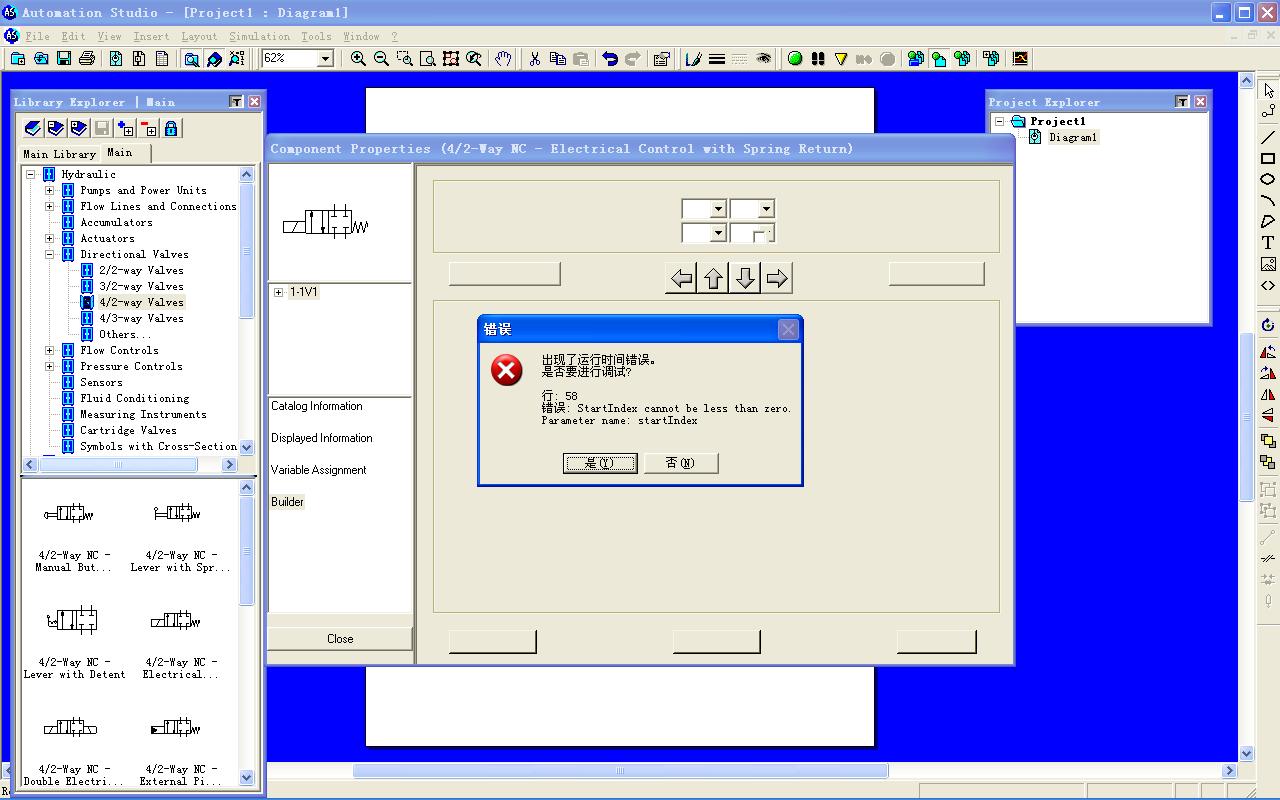Open Variable Assignment section
The width and height of the screenshot is (1280, 800).
click(319, 470)
